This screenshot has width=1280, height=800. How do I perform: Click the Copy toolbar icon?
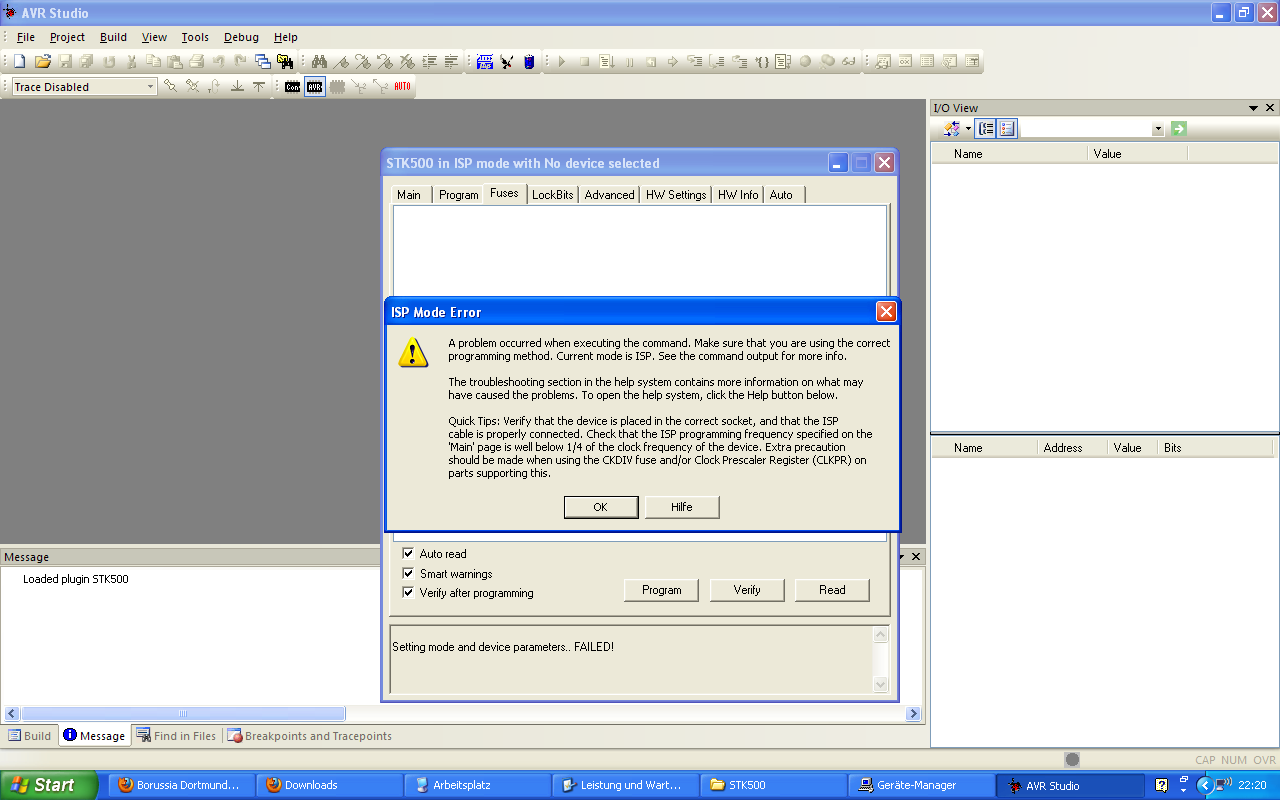tap(152, 62)
